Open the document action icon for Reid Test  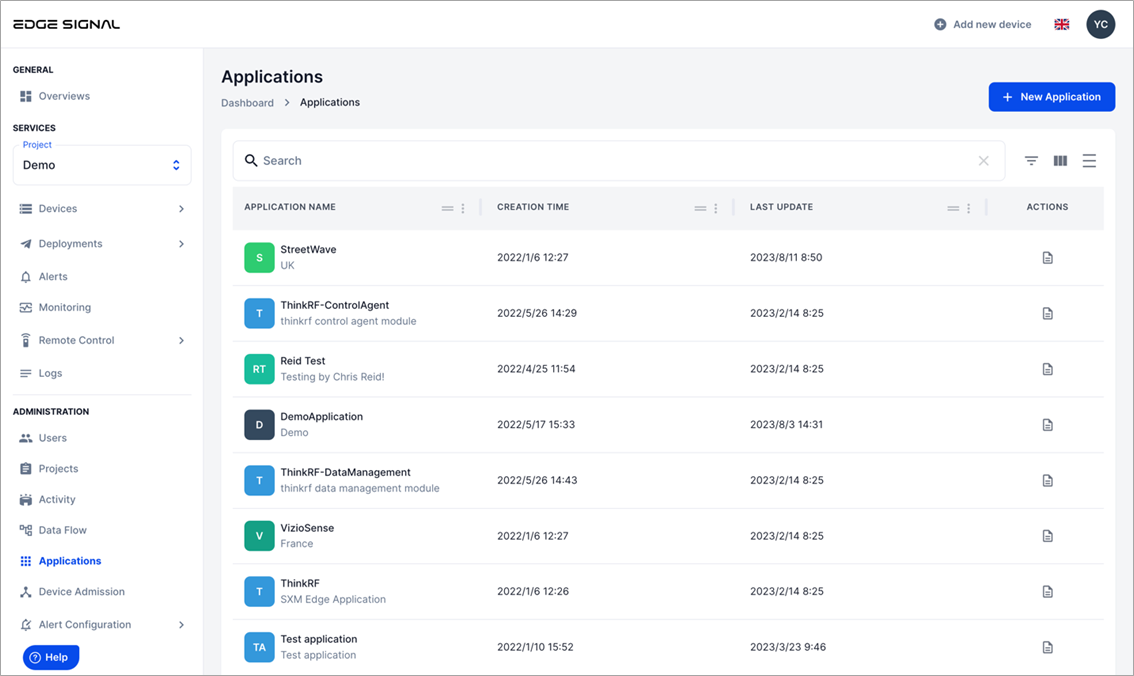1047,369
